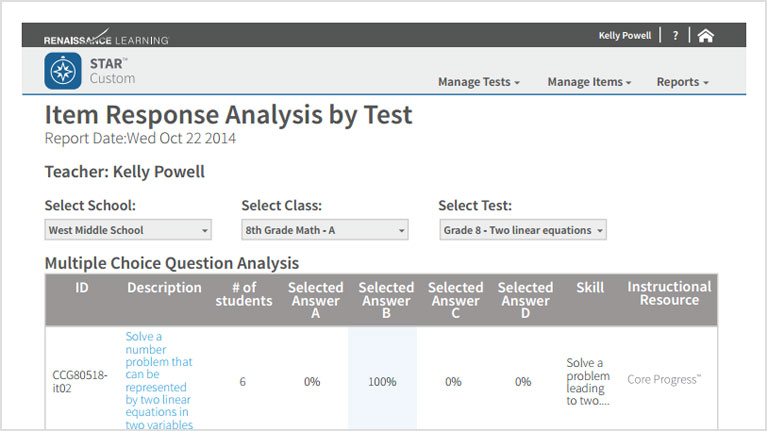Viewport: 767px width, 431px height.
Task: Open help via the question mark icon
Action: click(675, 36)
